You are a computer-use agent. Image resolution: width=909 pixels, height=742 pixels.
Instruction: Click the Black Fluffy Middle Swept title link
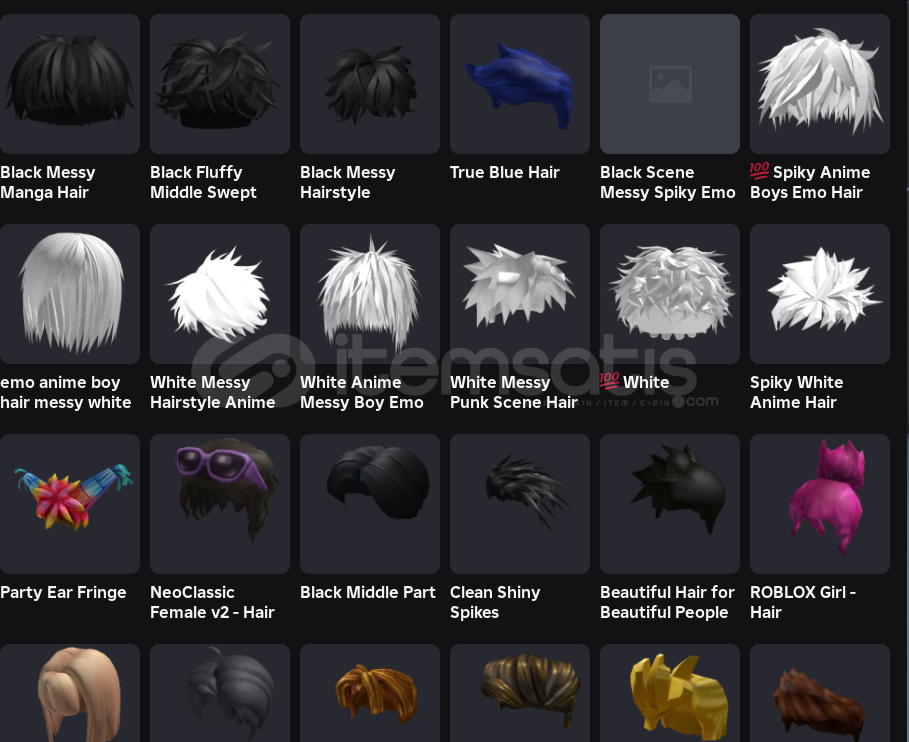coord(203,182)
